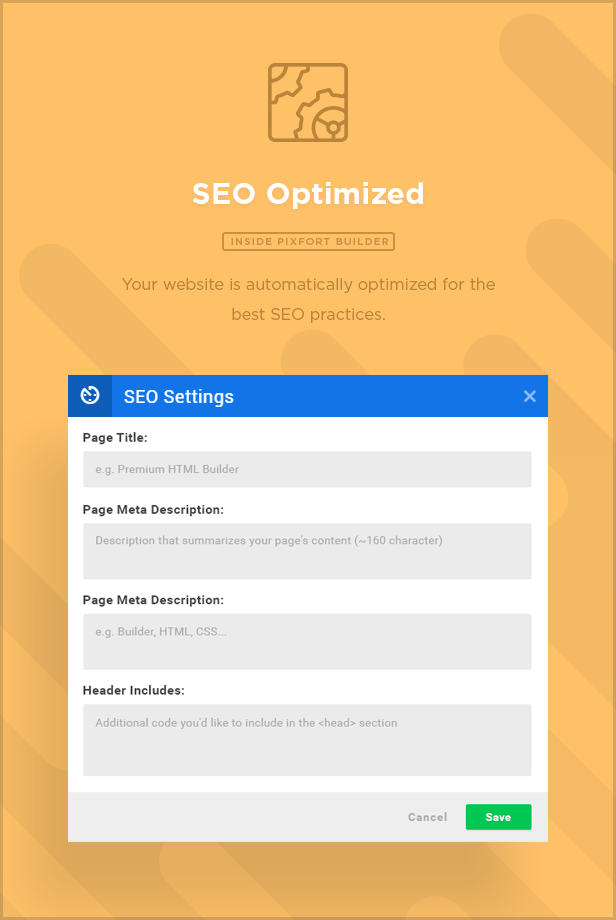Click the SEO Settings title bar
616x920 pixels.
(178, 397)
